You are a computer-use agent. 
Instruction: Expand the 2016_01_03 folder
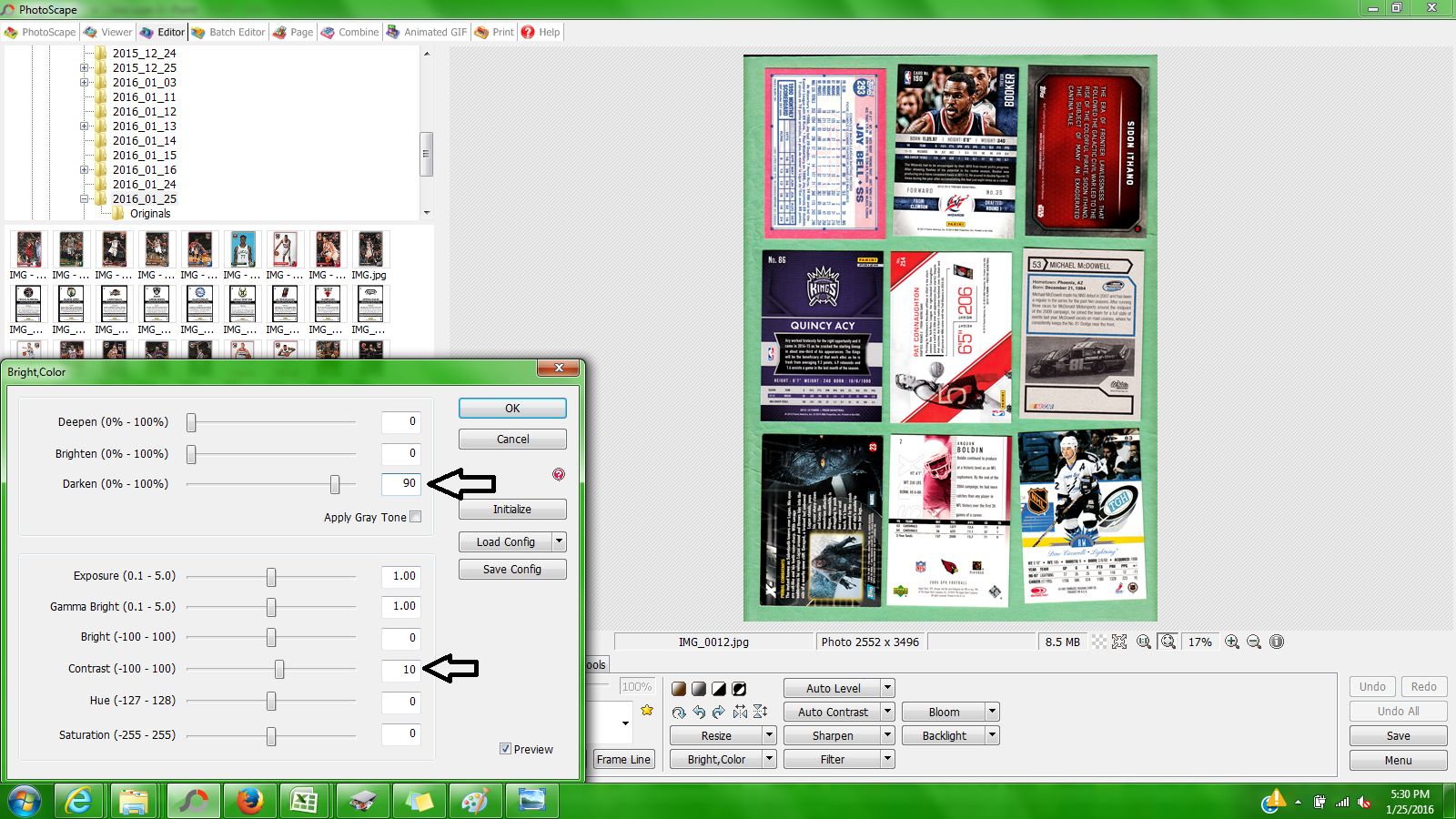[85, 83]
